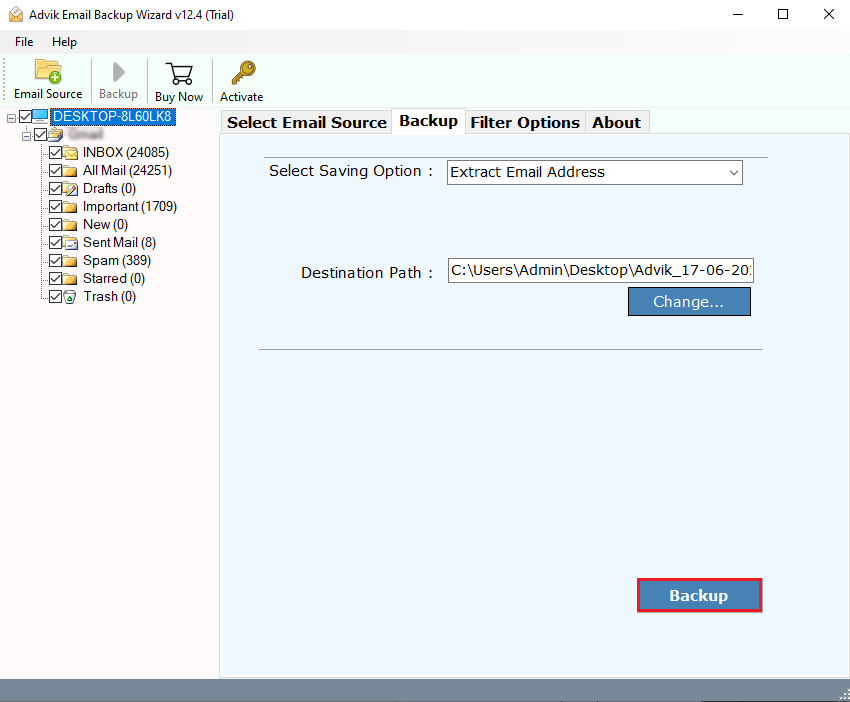850x702 pixels.
Task: Click the Destination Path text field
Action: tap(601, 270)
